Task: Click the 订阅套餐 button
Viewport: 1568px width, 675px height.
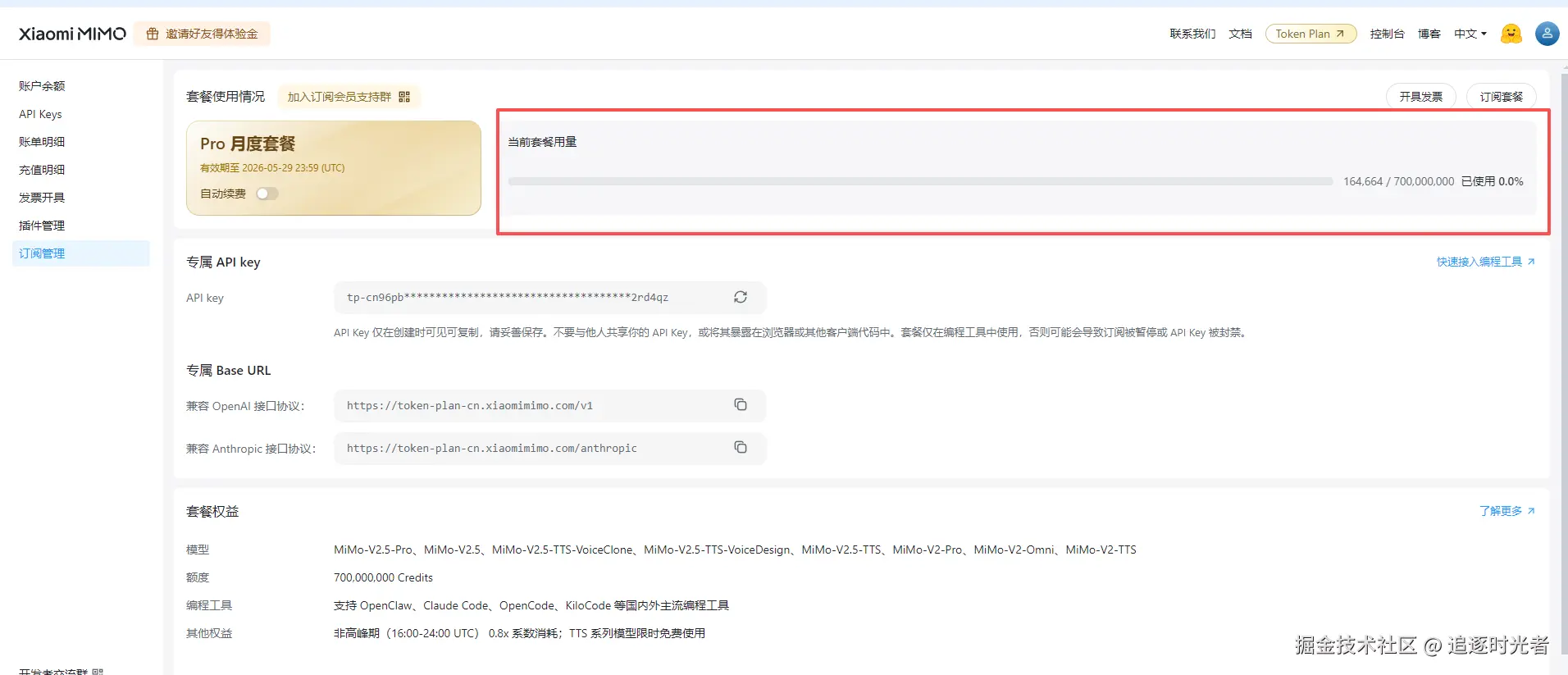Action: [x=1501, y=97]
